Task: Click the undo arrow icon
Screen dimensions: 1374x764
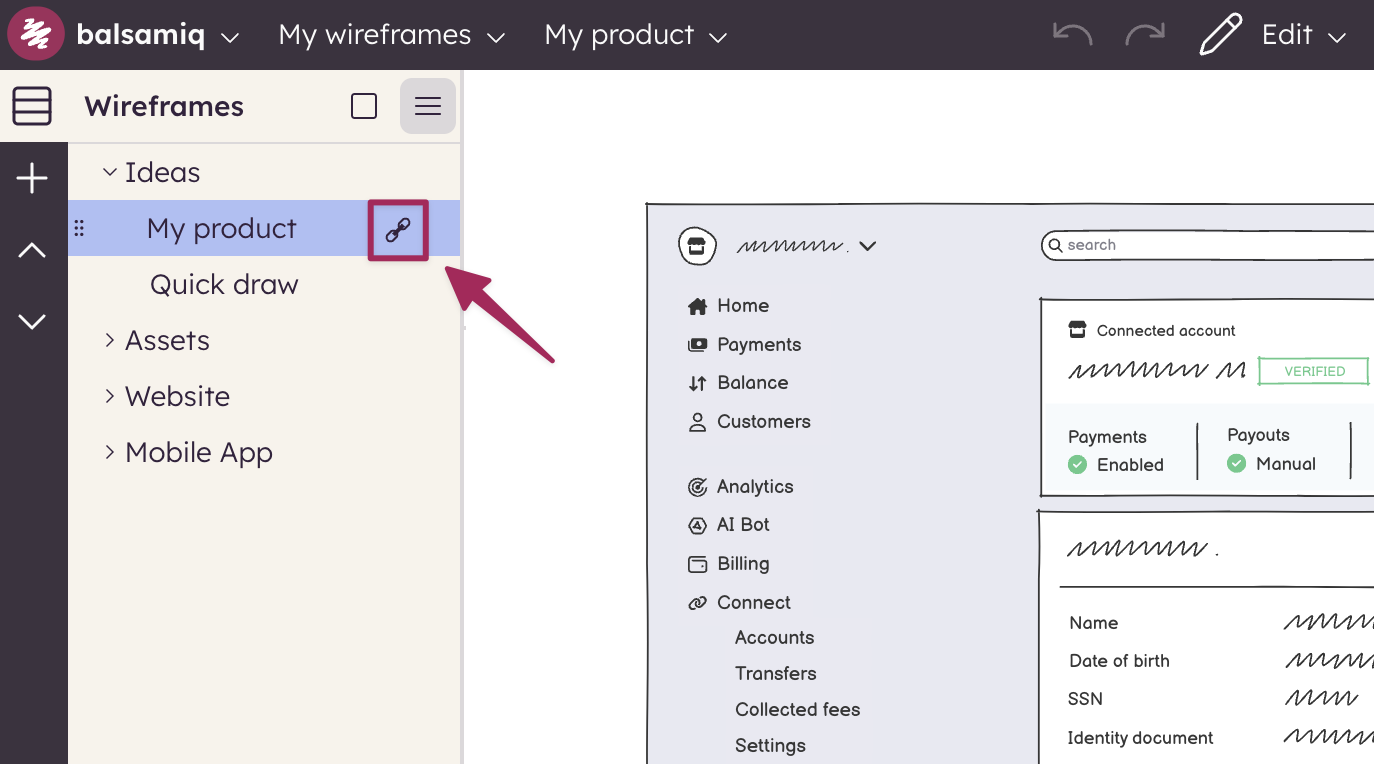Action: coord(1072,36)
